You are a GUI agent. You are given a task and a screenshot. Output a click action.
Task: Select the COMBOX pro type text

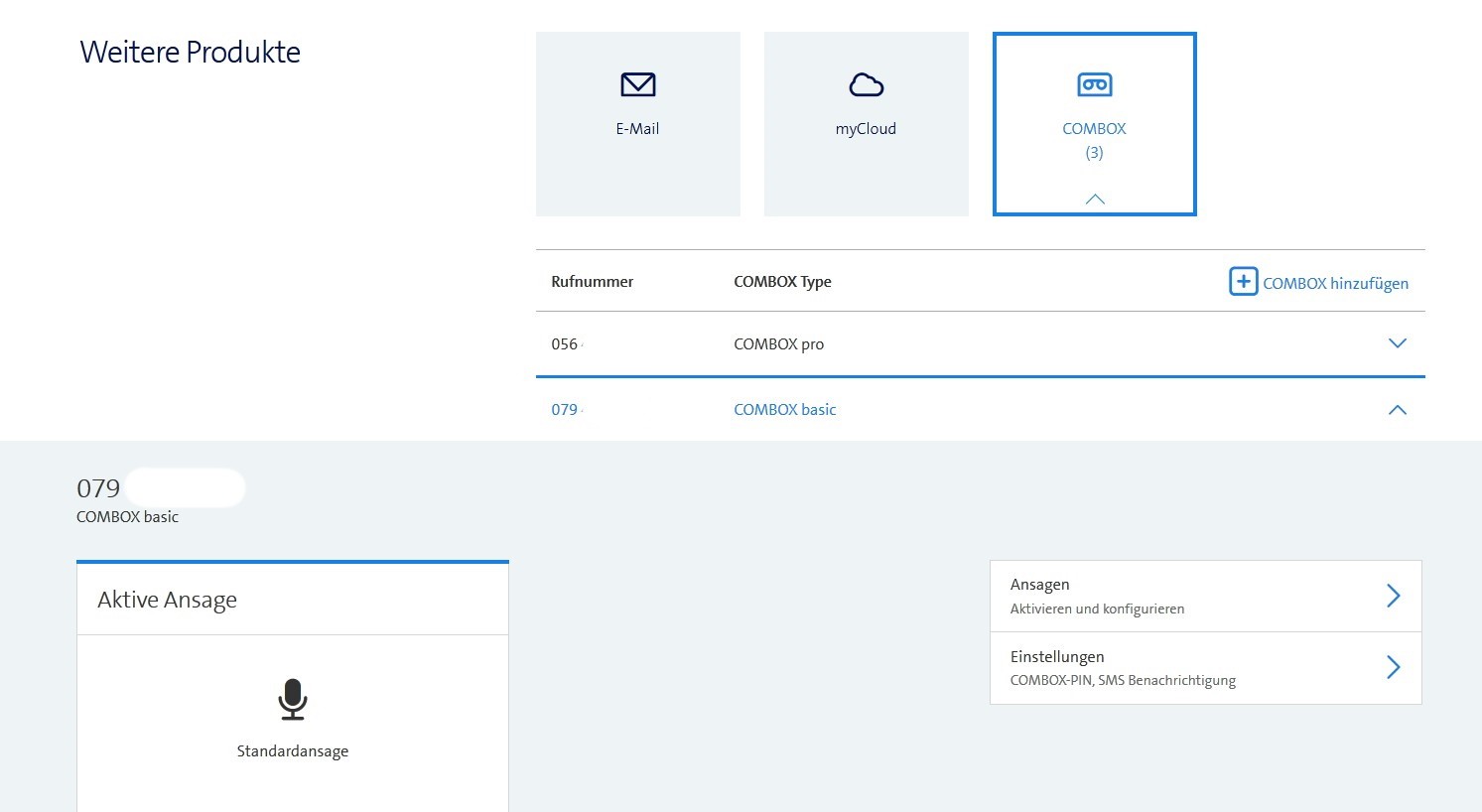778,344
